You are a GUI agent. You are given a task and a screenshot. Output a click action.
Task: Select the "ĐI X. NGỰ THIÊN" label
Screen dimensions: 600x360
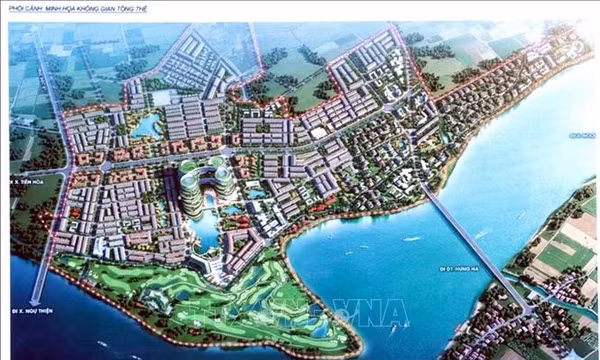(x=32, y=311)
